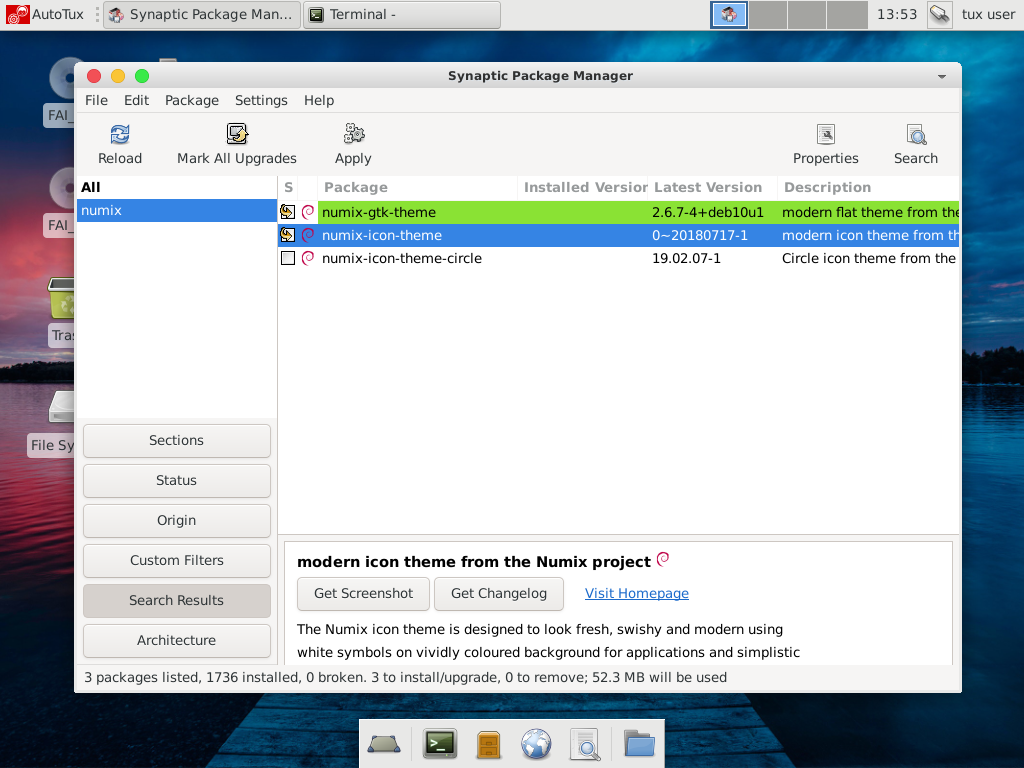Switch to Synaptic Package Manager taskbar button
Image resolution: width=1024 pixels, height=768 pixels.
click(202, 14)
